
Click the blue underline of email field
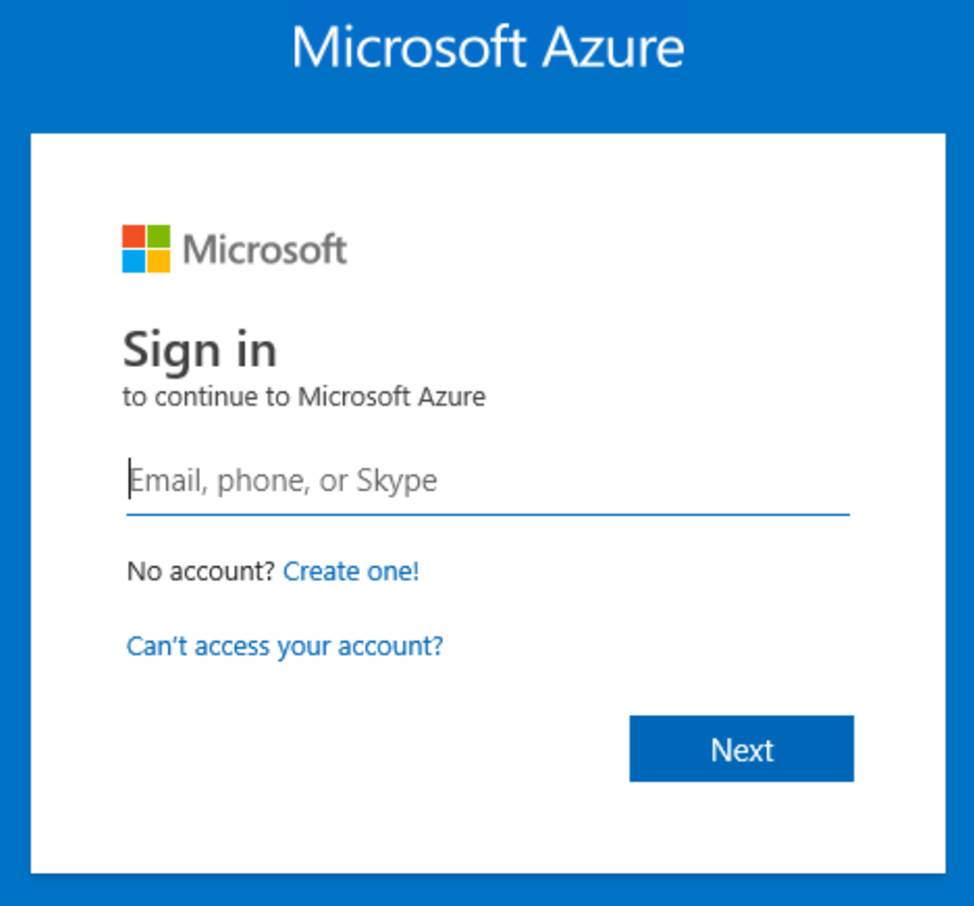488,515
